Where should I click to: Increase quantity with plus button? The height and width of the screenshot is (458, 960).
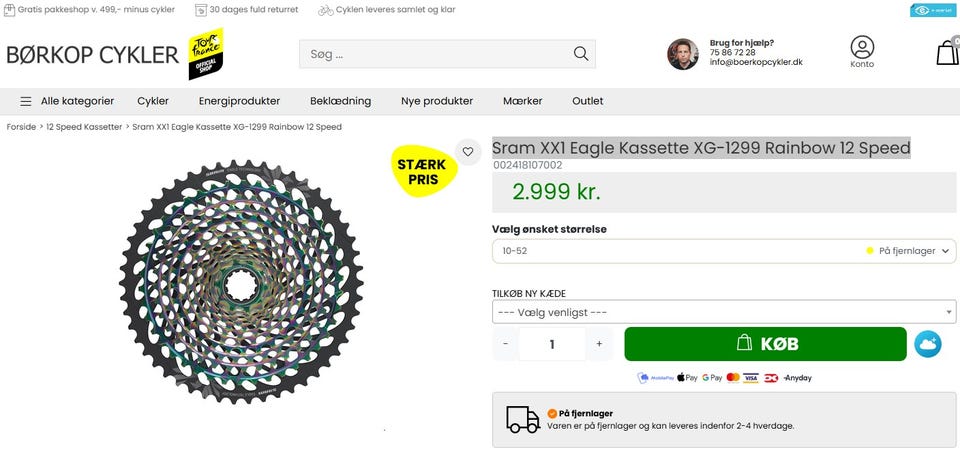tap(599, 344)
